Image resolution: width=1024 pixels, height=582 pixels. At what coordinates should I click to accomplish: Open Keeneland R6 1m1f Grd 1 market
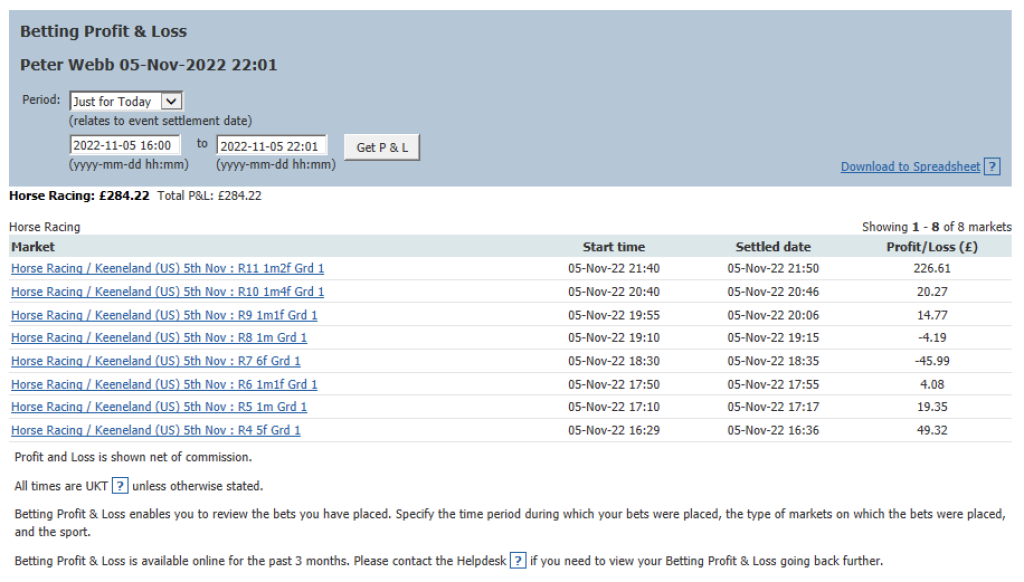pyautogui.click(x=164, y=384)
